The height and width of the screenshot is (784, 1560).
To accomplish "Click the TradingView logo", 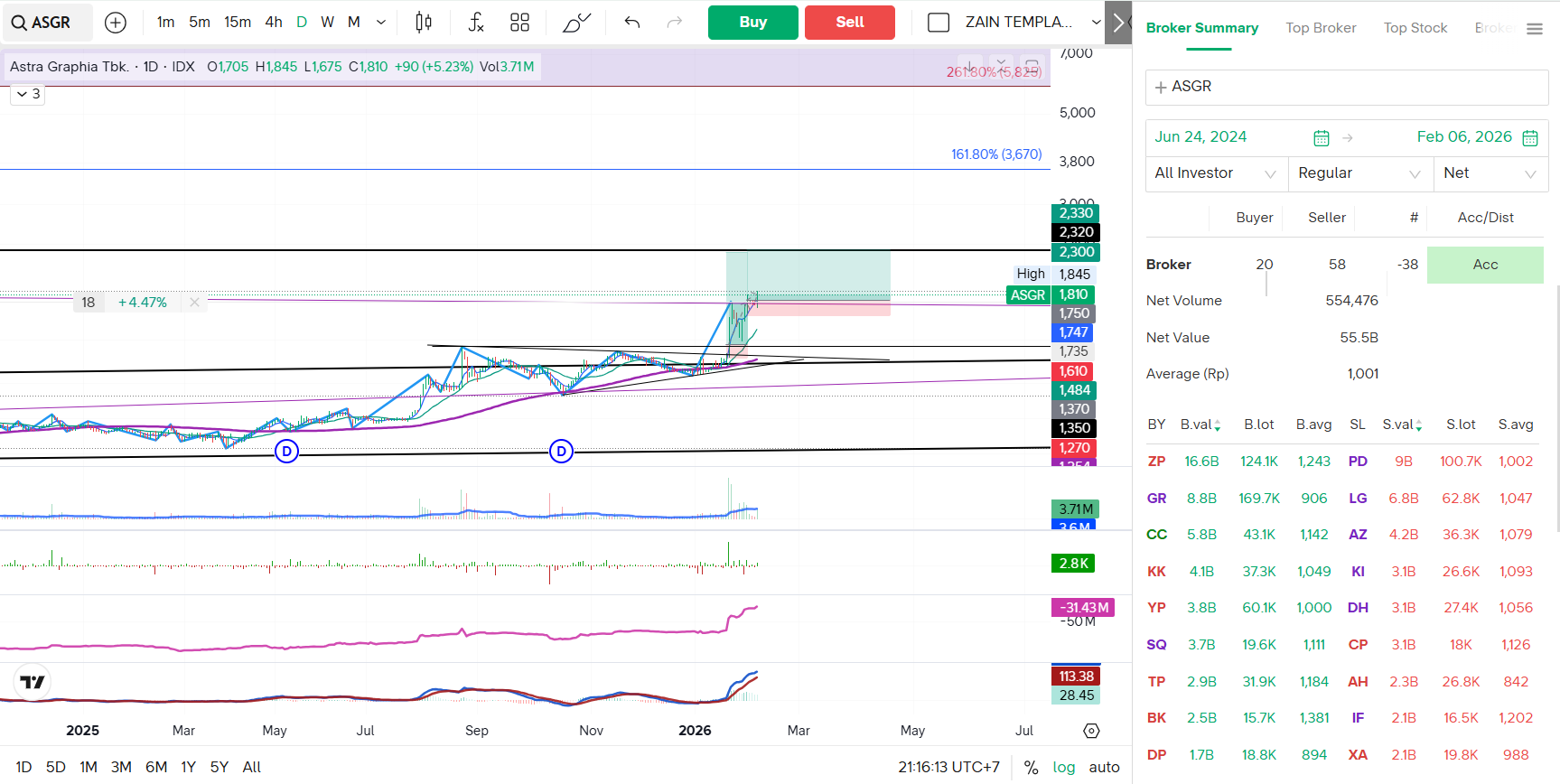I will (x=33, y=682).
